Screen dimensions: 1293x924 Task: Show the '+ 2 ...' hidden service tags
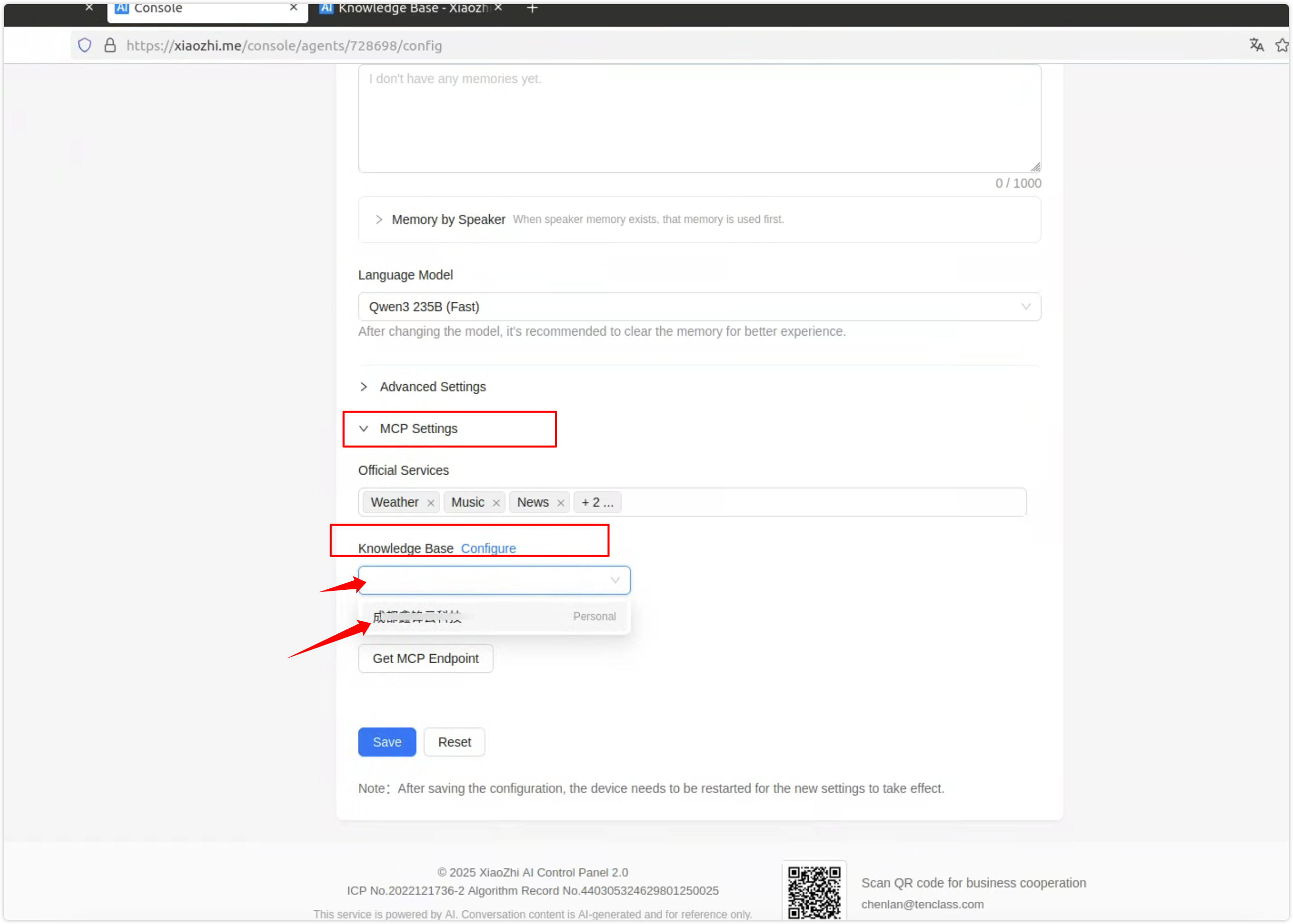point(597,502)
